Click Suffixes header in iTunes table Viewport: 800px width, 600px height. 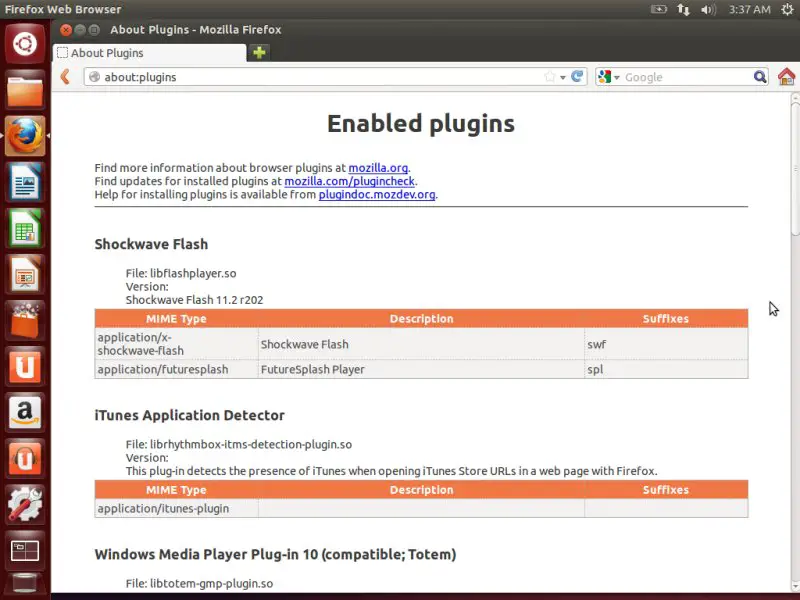coord(666,490)
